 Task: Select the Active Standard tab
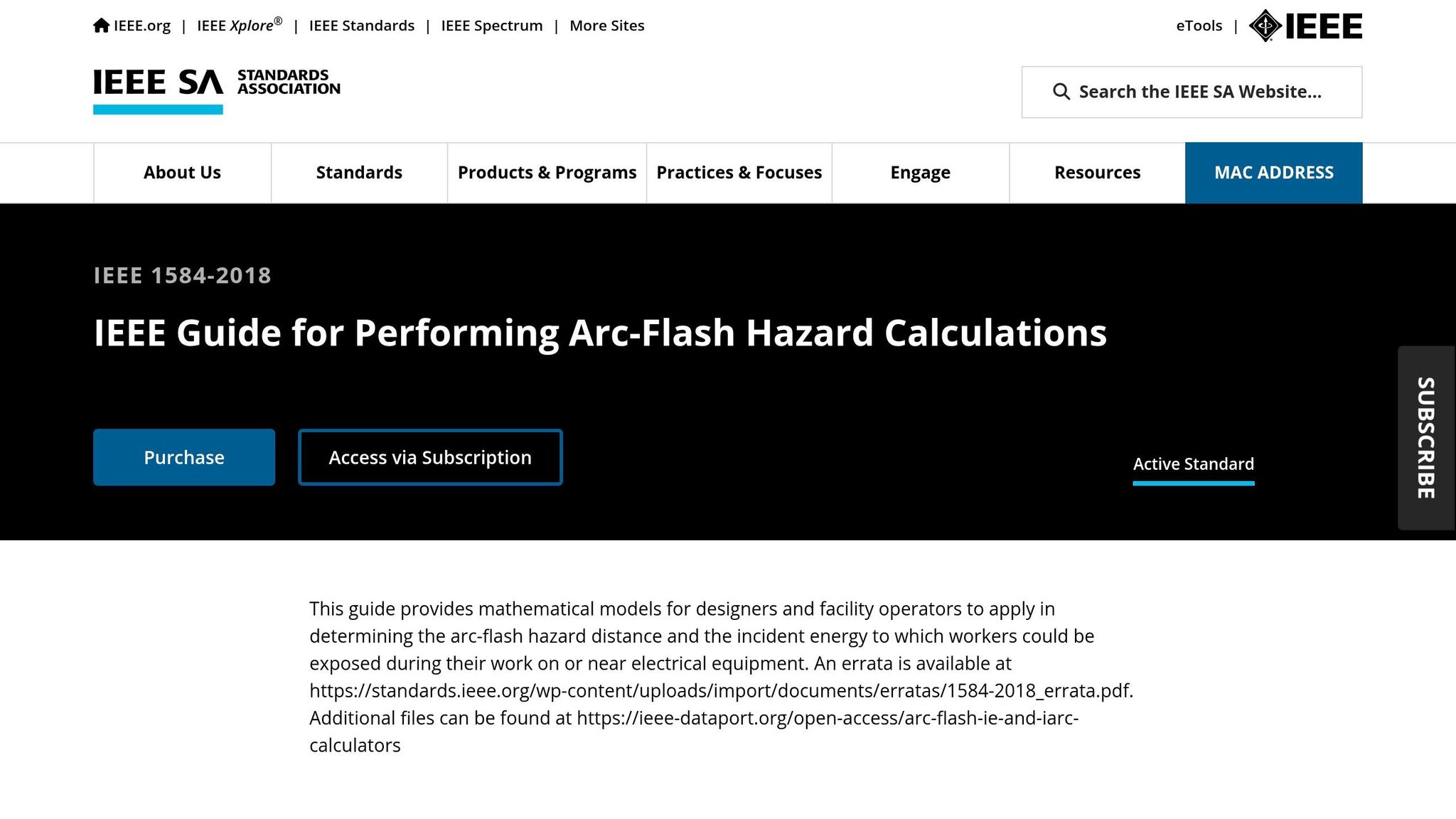click(x=1194, y=465)
